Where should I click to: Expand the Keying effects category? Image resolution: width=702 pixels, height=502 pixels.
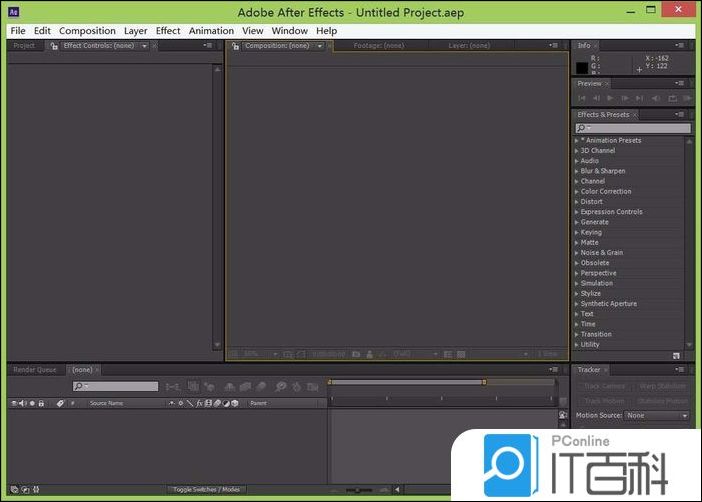577,232
